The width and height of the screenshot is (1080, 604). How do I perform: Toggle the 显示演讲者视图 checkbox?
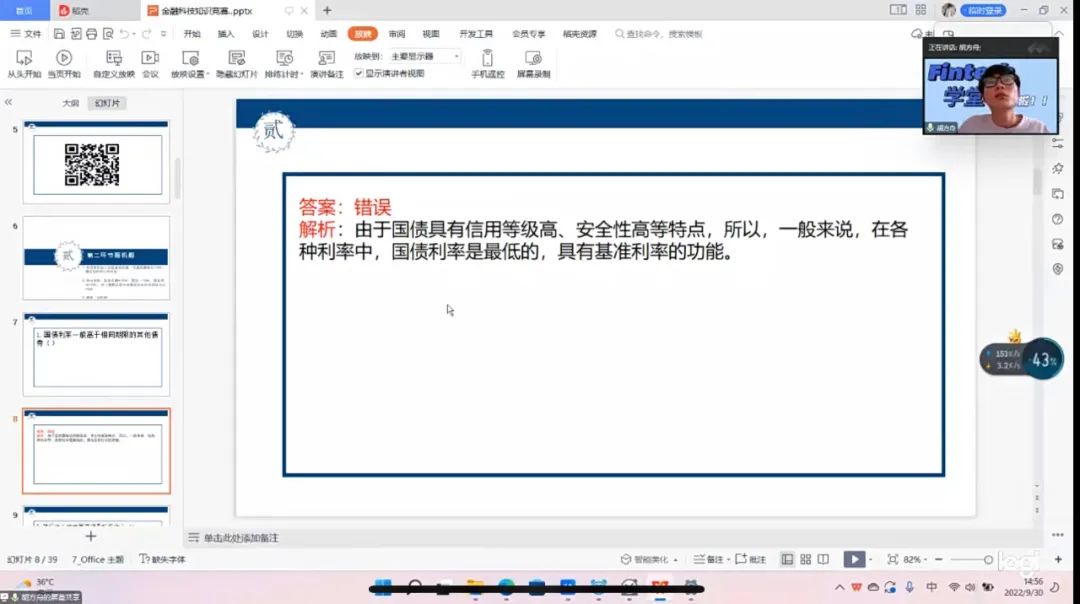click(x=359, y=73)
